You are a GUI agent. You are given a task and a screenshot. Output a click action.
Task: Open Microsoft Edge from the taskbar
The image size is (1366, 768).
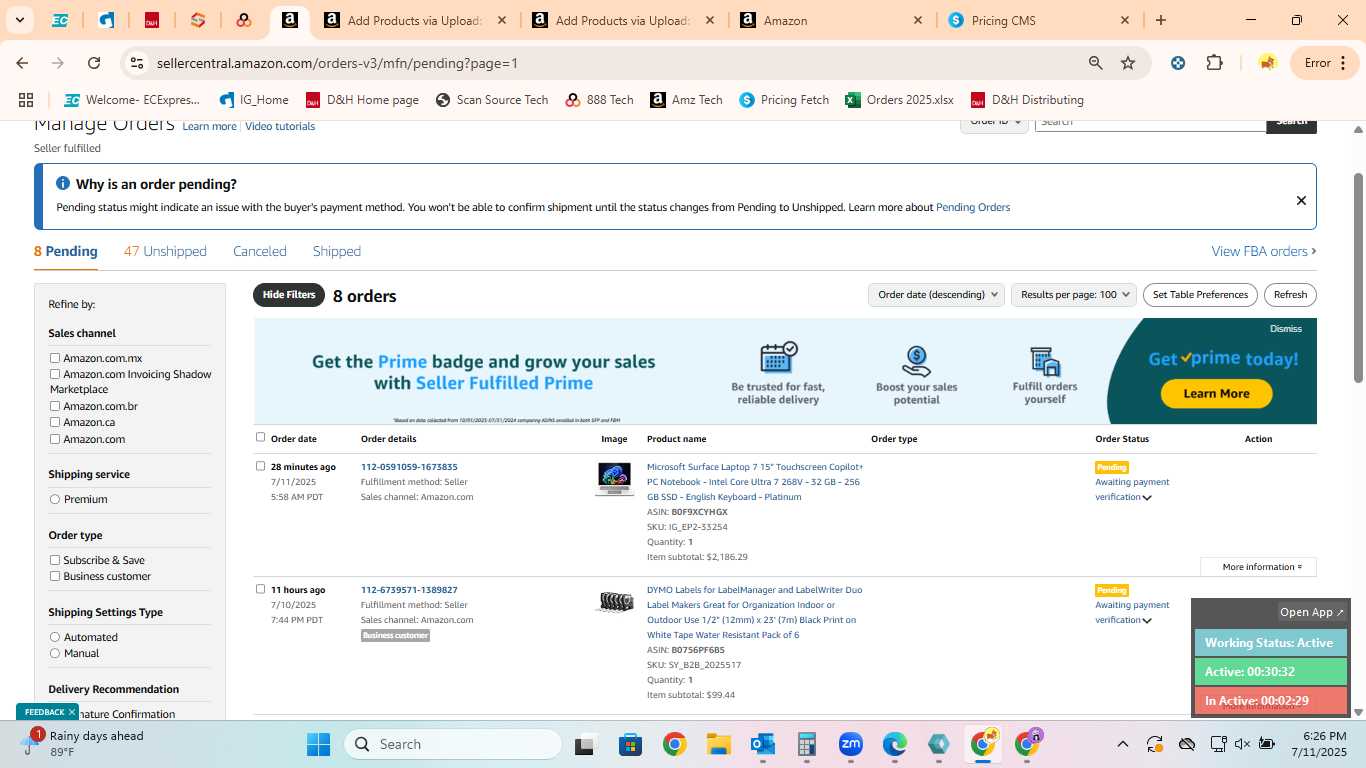[895, 744]
